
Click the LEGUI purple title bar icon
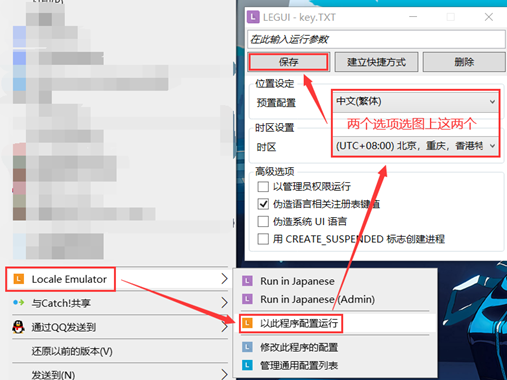(x=253, y=17)
